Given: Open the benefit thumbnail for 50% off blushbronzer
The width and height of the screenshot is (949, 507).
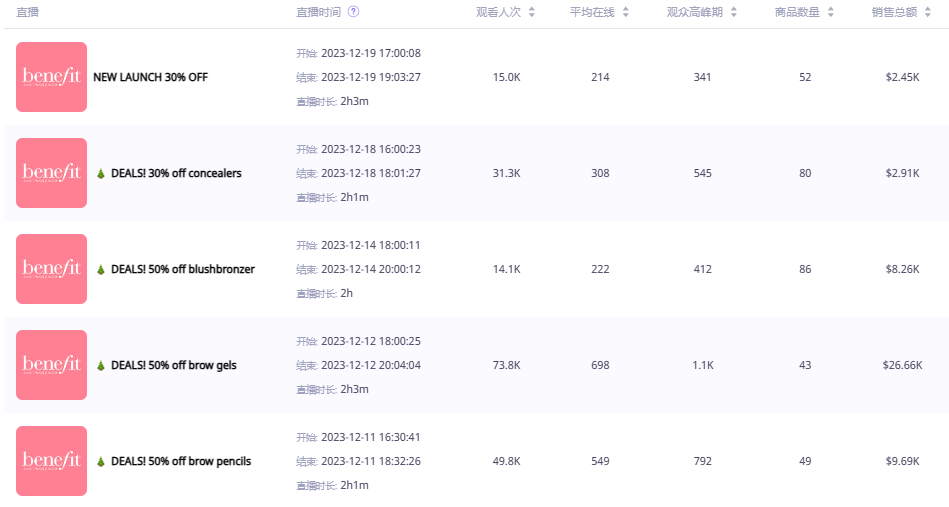Looking at the screenshot, I should pyautogui.click(x=51, y=269).
